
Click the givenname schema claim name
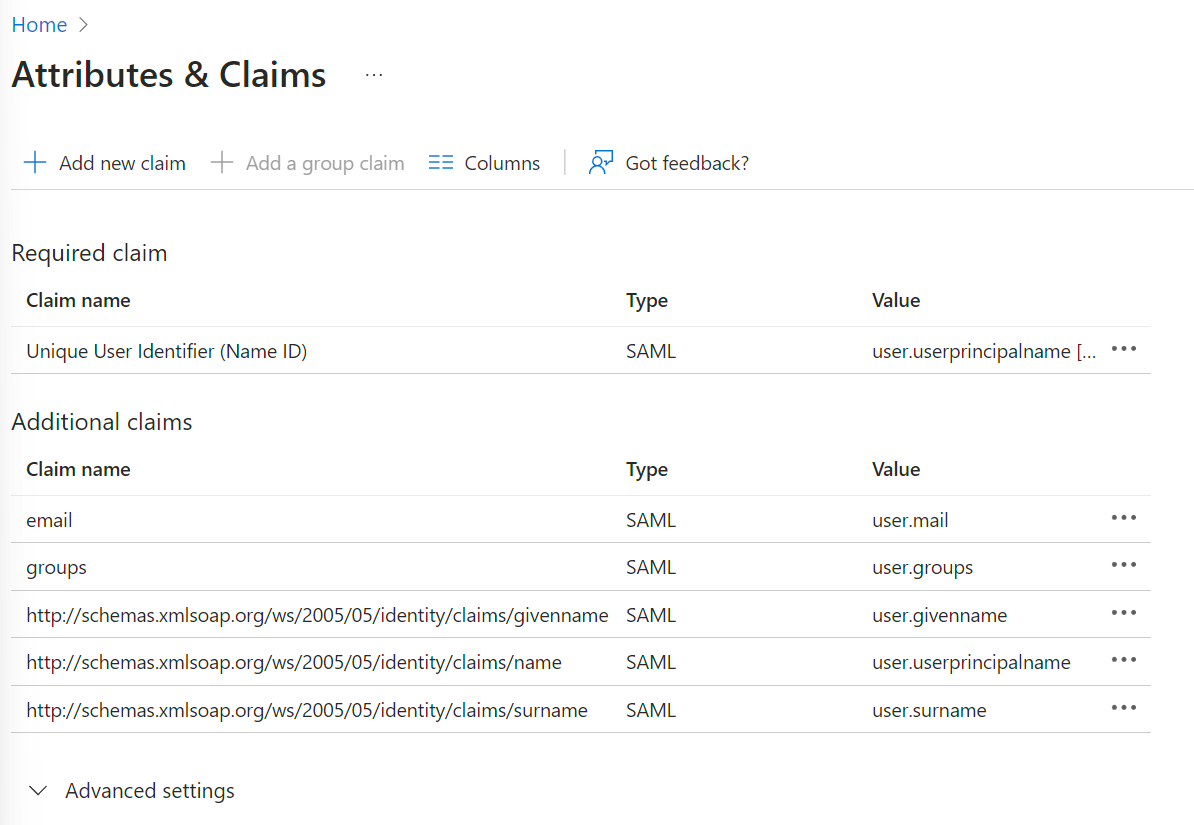click(x=317, y=615)
